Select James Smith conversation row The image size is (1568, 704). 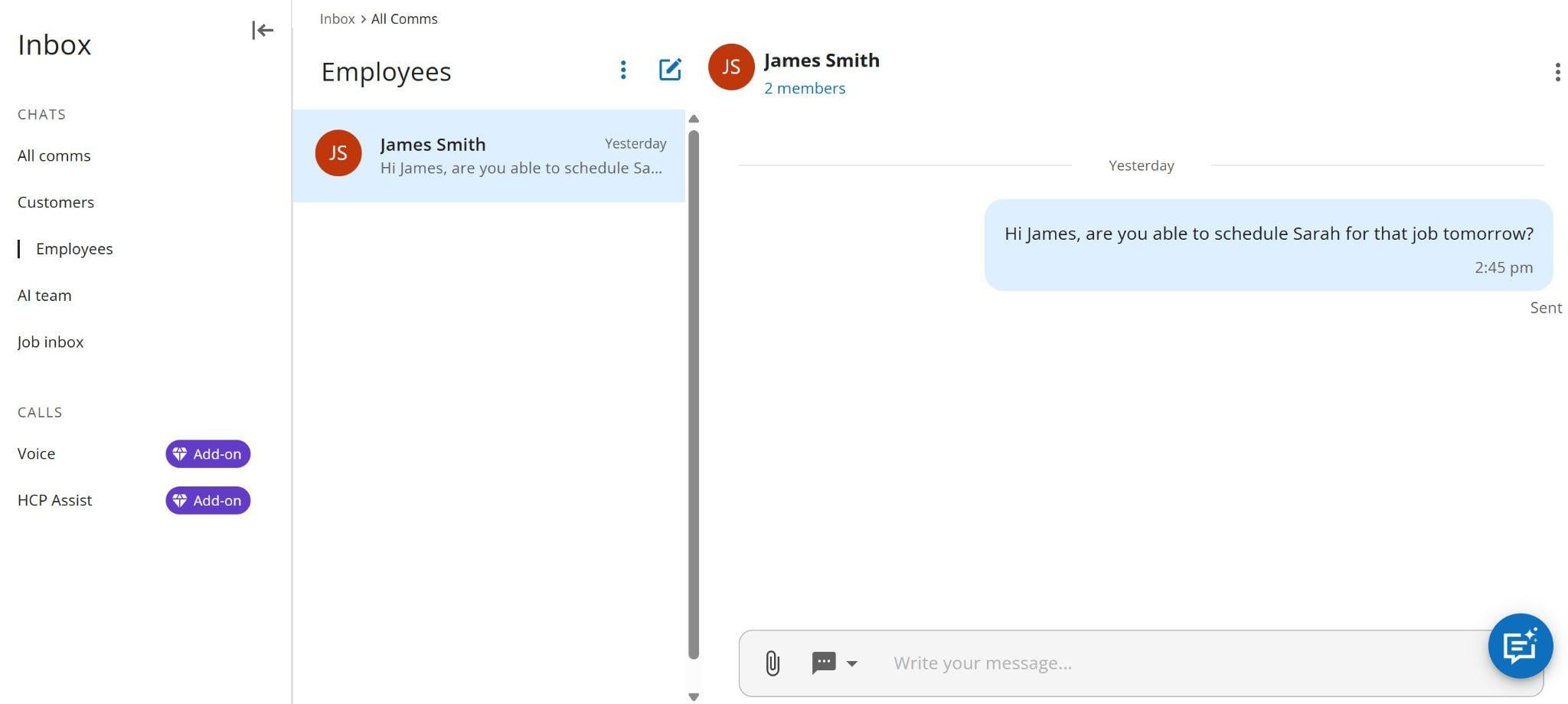click(488, 156)
